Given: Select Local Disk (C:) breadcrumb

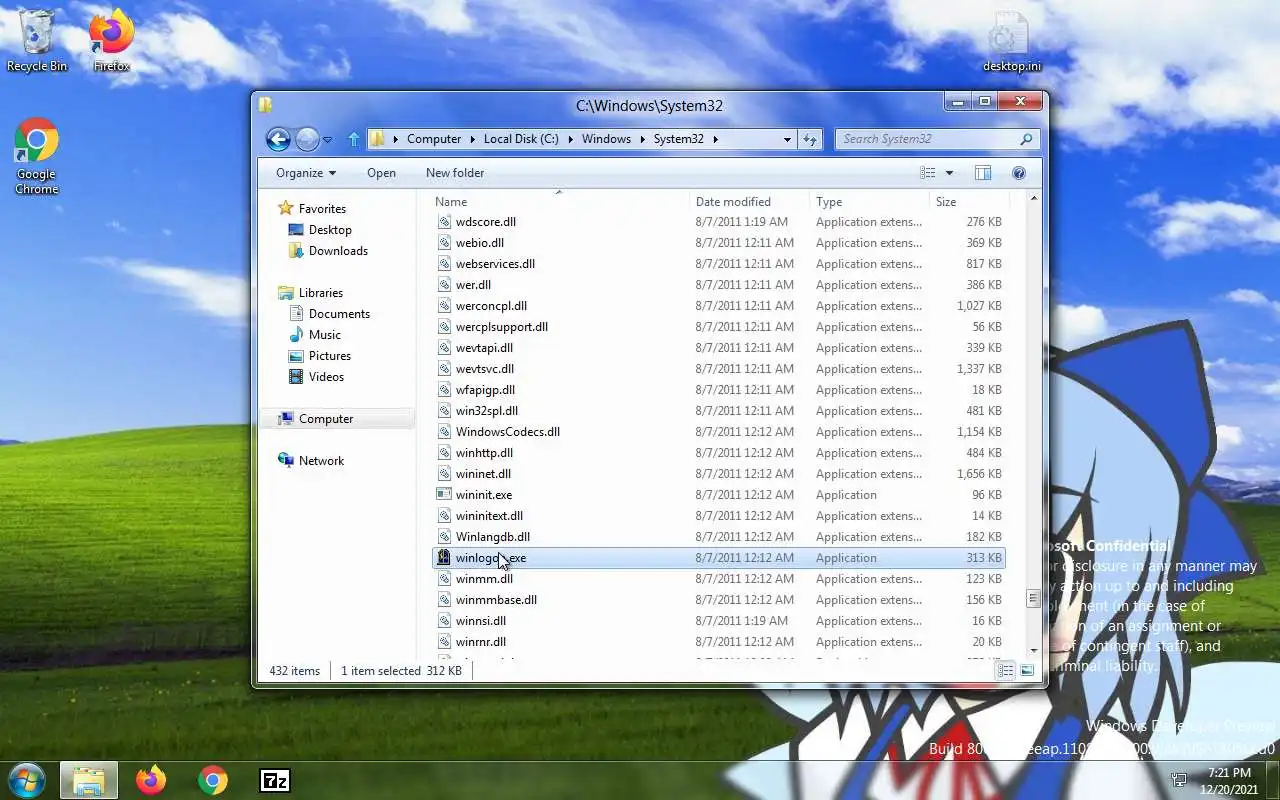Looking at the screenshot, I should click(521, 139).
